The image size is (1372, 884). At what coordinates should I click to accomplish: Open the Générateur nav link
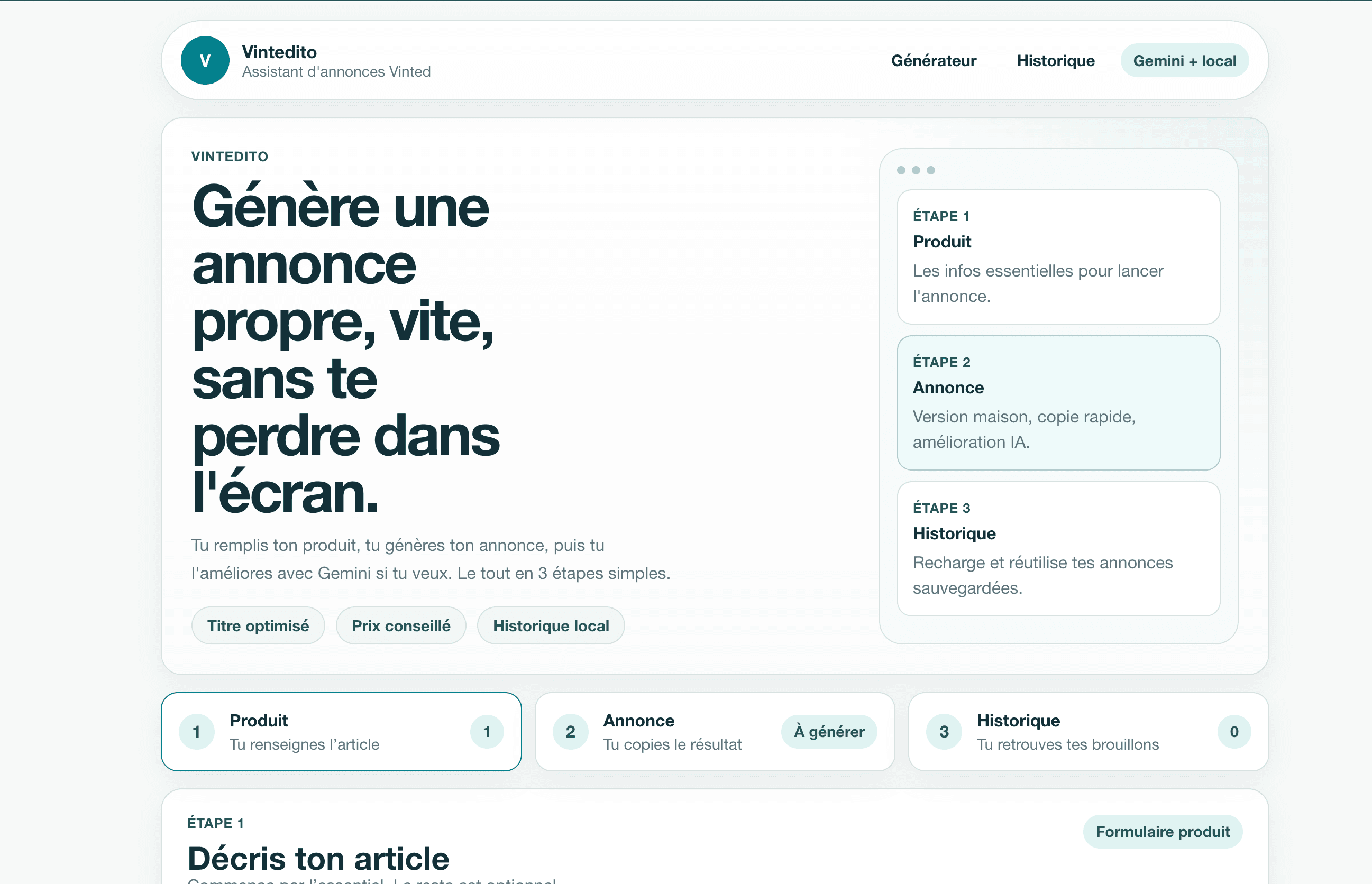933,61
